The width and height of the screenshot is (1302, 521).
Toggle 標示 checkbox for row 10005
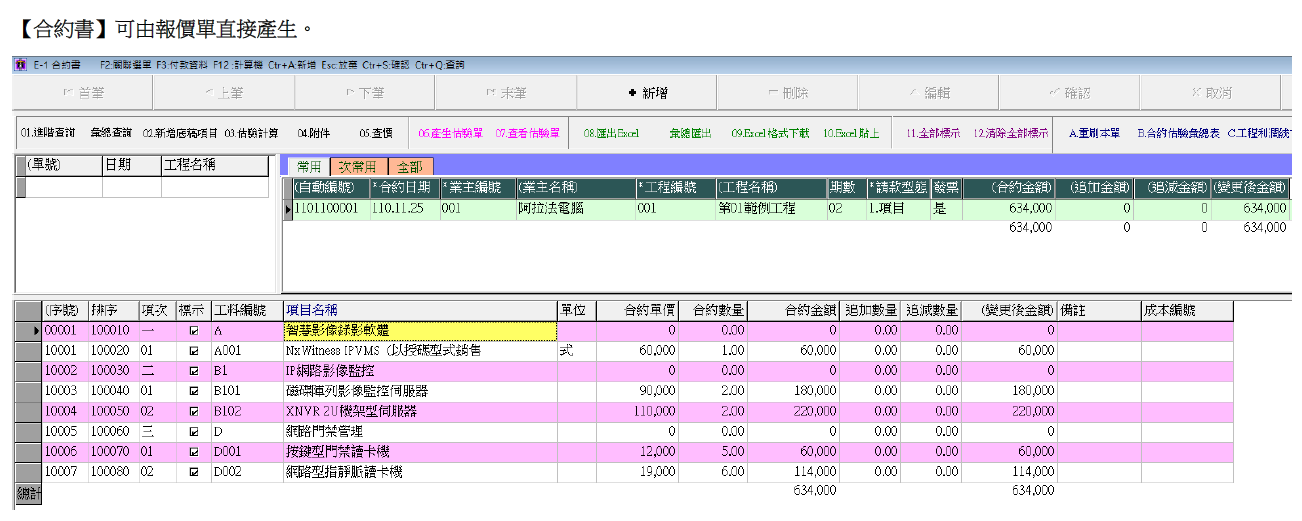coord(193,432)
